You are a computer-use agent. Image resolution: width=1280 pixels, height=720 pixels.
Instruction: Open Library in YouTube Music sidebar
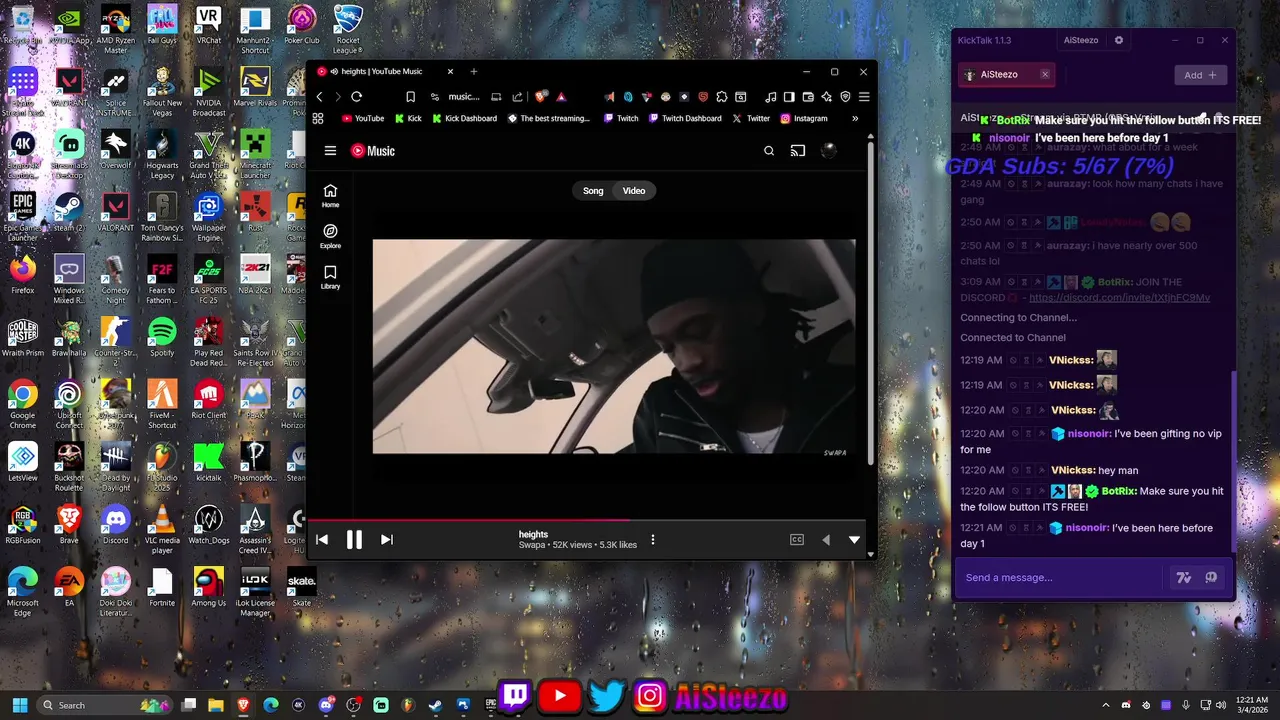coord(330,278)
